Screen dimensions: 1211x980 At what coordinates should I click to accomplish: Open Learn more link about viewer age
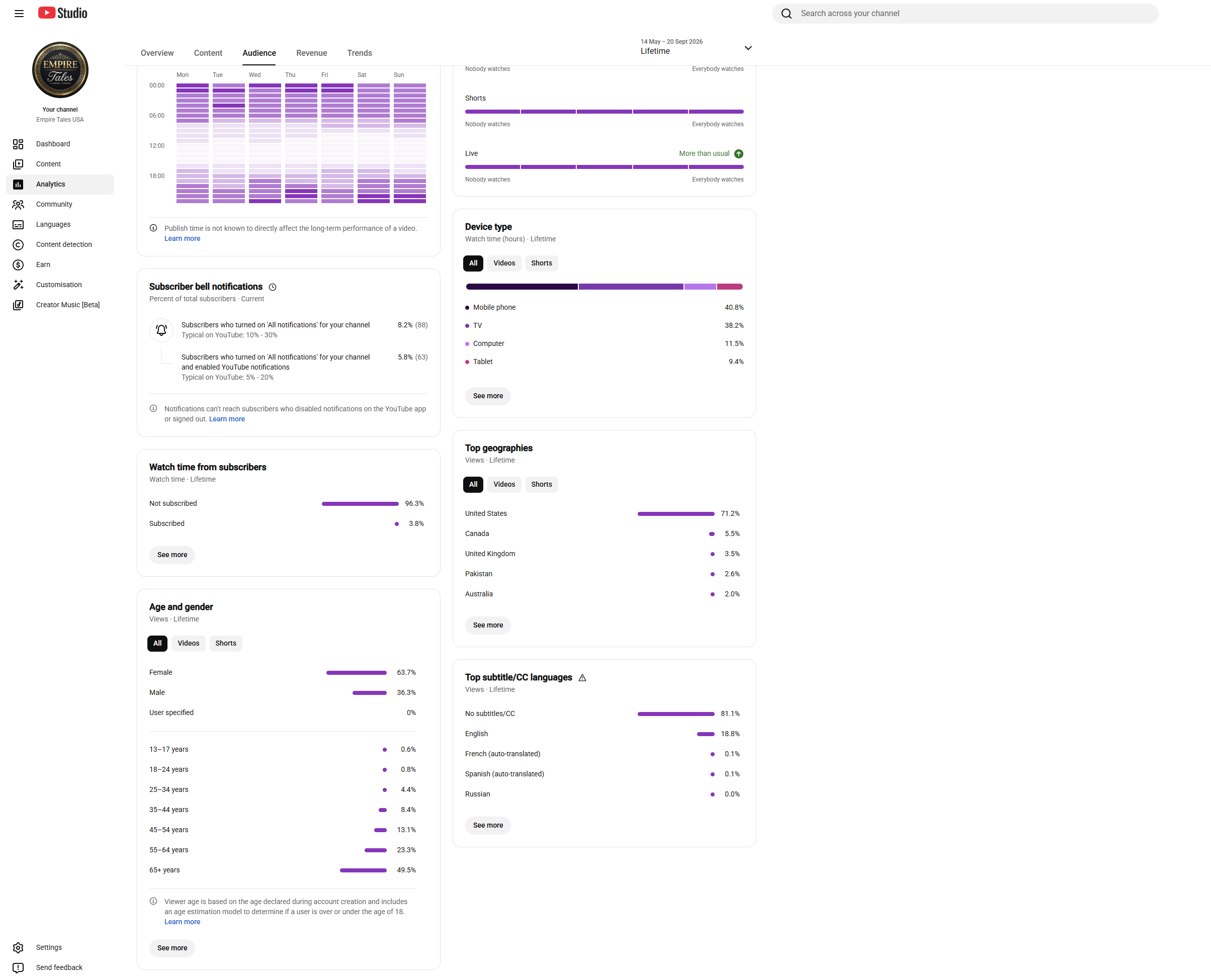coord(183,922)
